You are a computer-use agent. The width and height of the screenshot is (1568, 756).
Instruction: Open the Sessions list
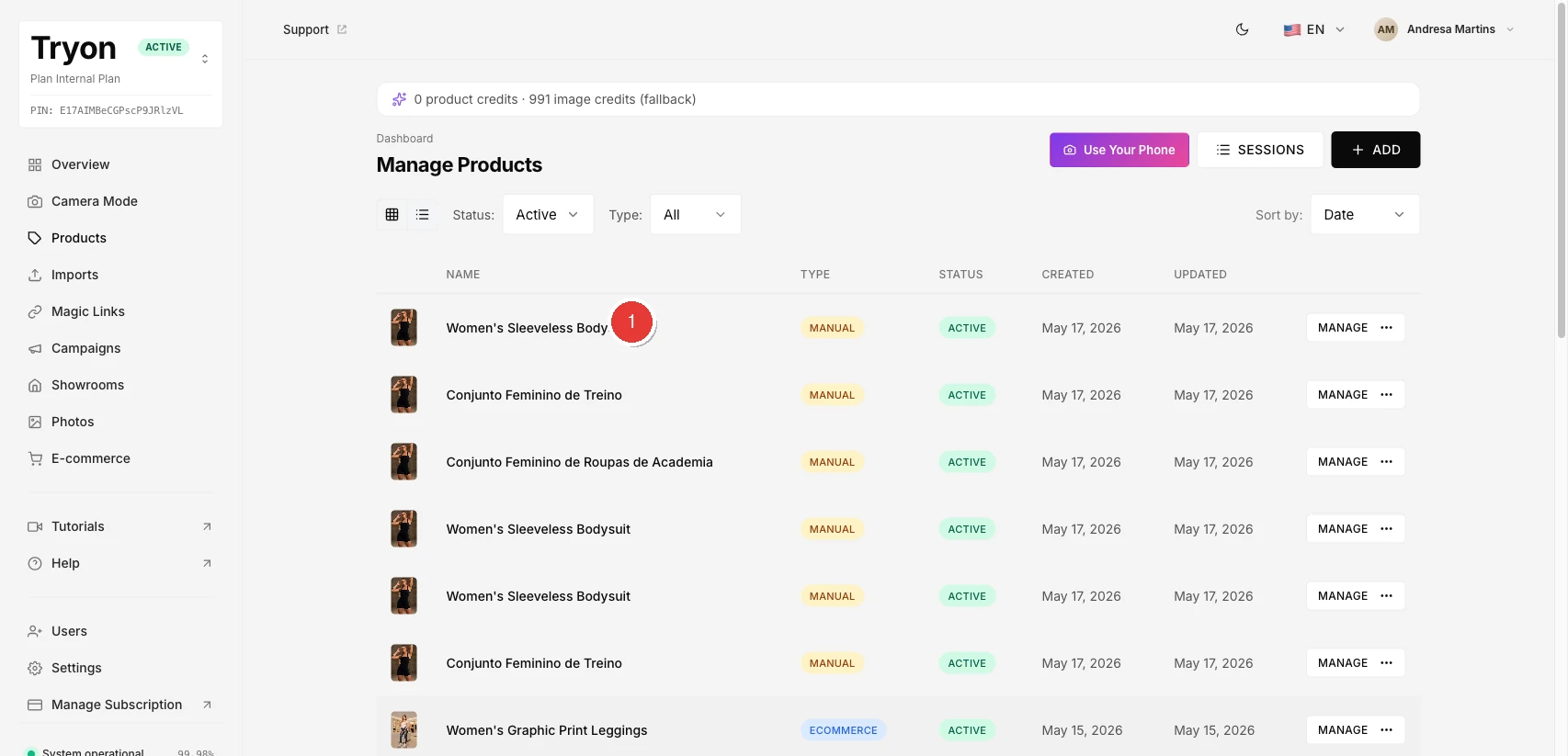pyautogui.click(x=1260, y=150)
